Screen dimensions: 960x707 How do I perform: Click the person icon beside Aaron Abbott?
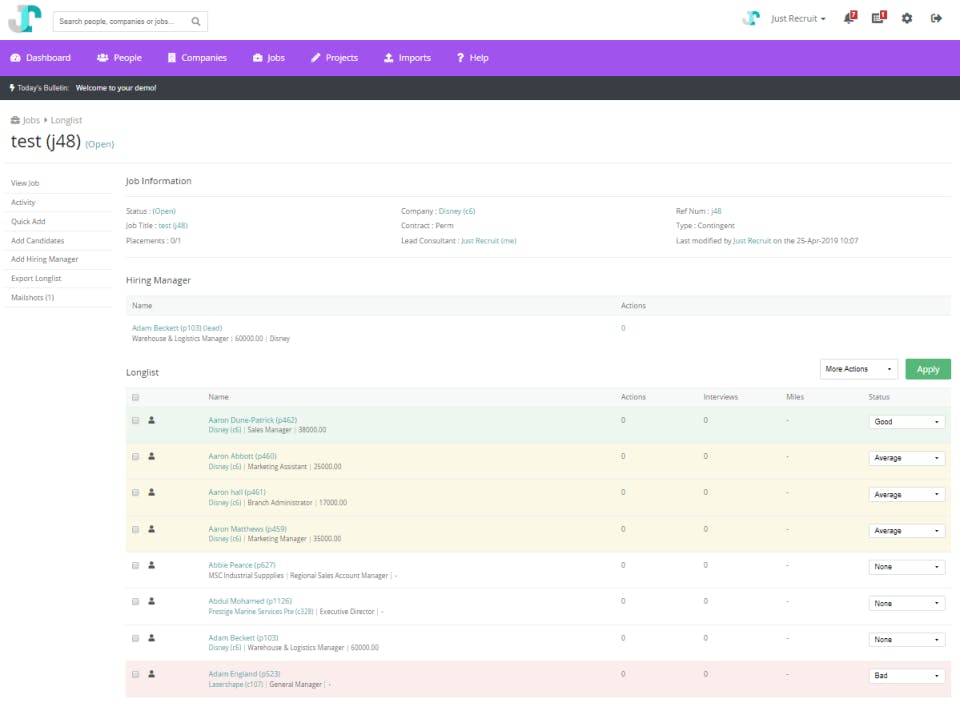coord(151,456)
